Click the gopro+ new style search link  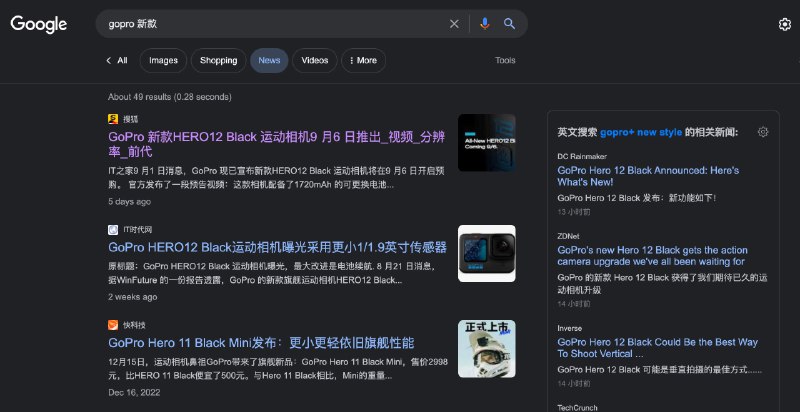641,133
